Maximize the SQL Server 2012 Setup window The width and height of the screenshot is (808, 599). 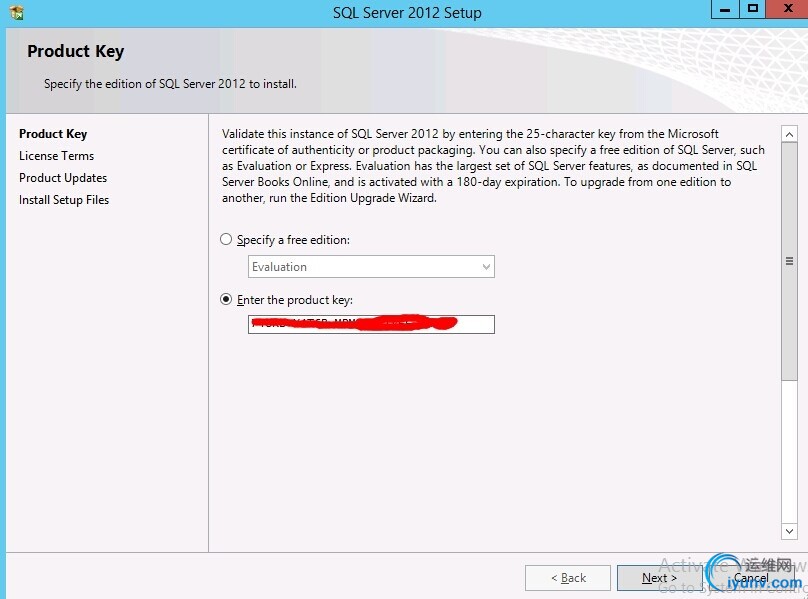(x=753, y=9)
